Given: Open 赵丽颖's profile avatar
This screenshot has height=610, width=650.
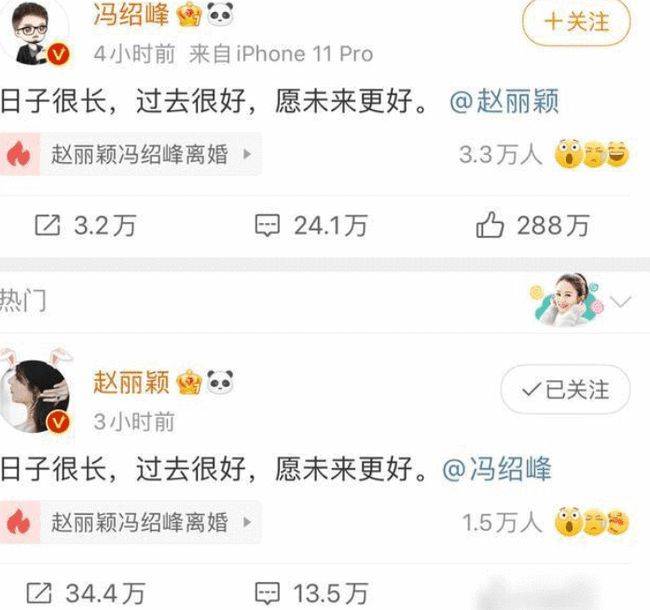Looking at the screenshot, I should click(x=36, y=392).
